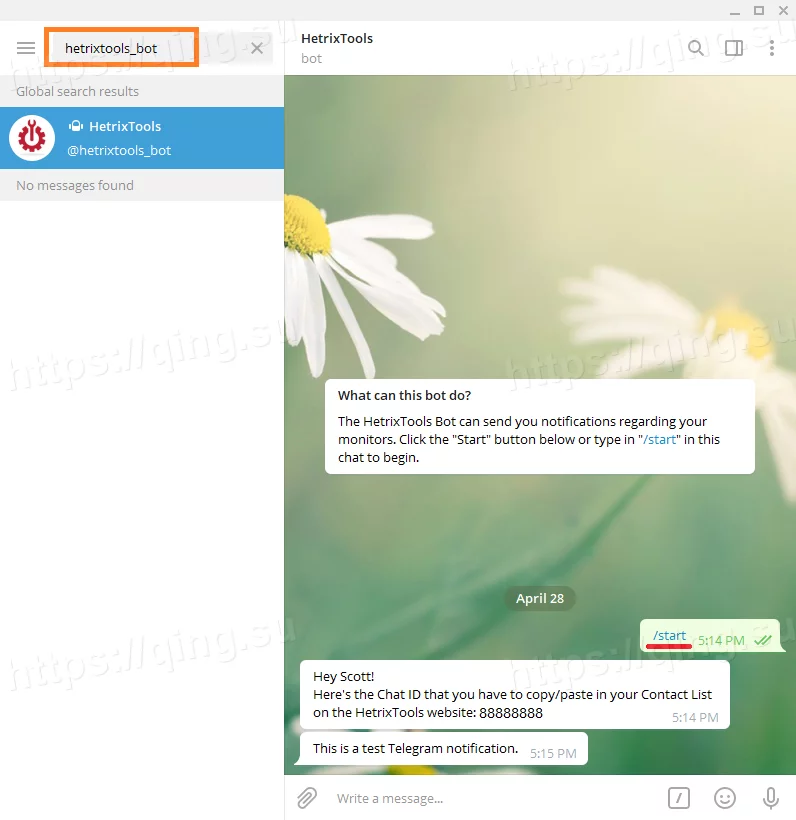Click the /start link in bot description
The image size is (796, 820).
659,439
